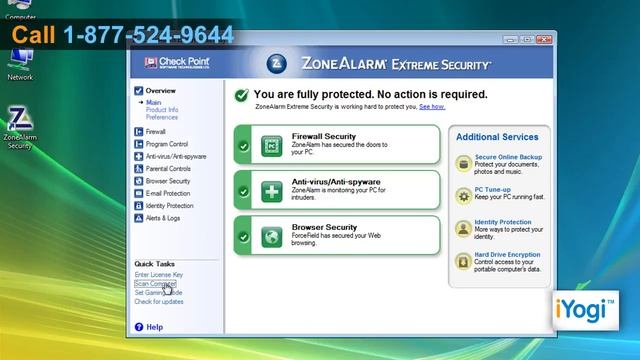
Task: Click the See how link
Action: click(x=432, y=107)
